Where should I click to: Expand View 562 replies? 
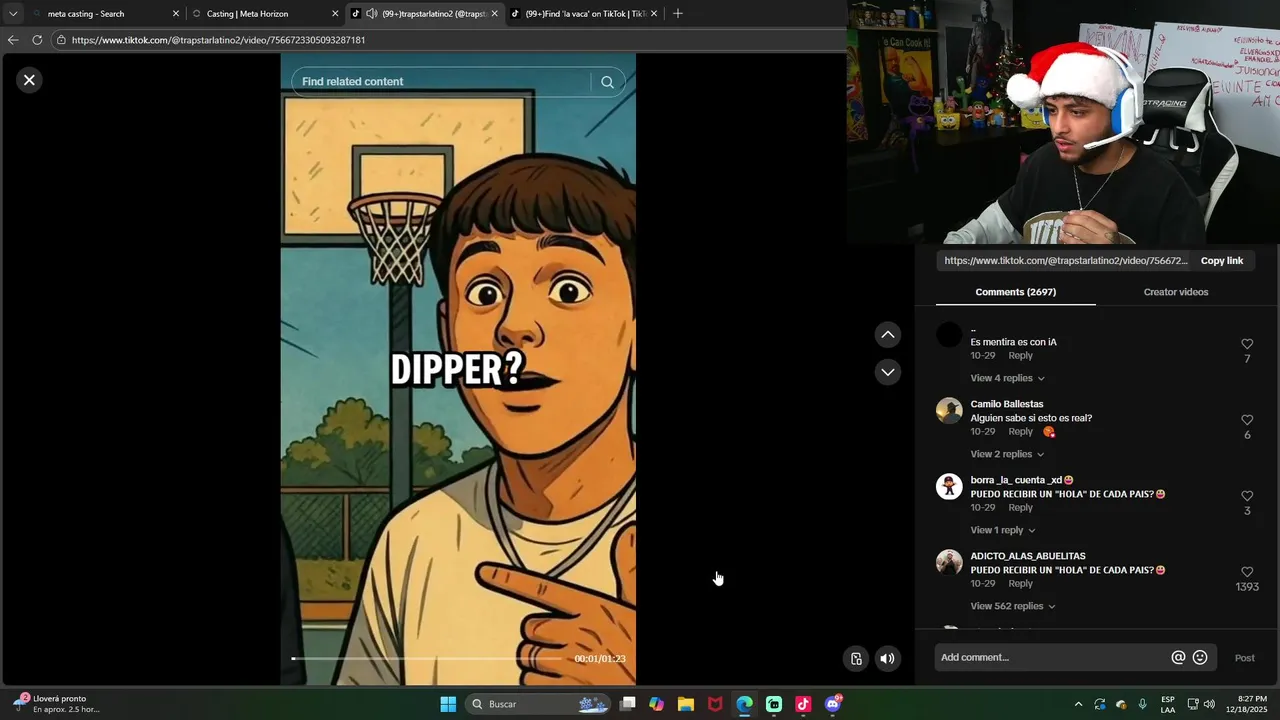point(1013,606)
